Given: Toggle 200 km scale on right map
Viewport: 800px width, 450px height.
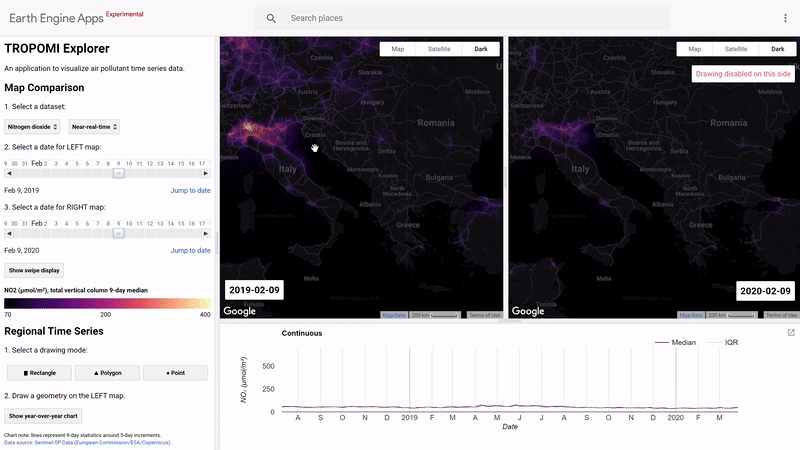Looking at the screenshot, I should (x=732, y=315).
